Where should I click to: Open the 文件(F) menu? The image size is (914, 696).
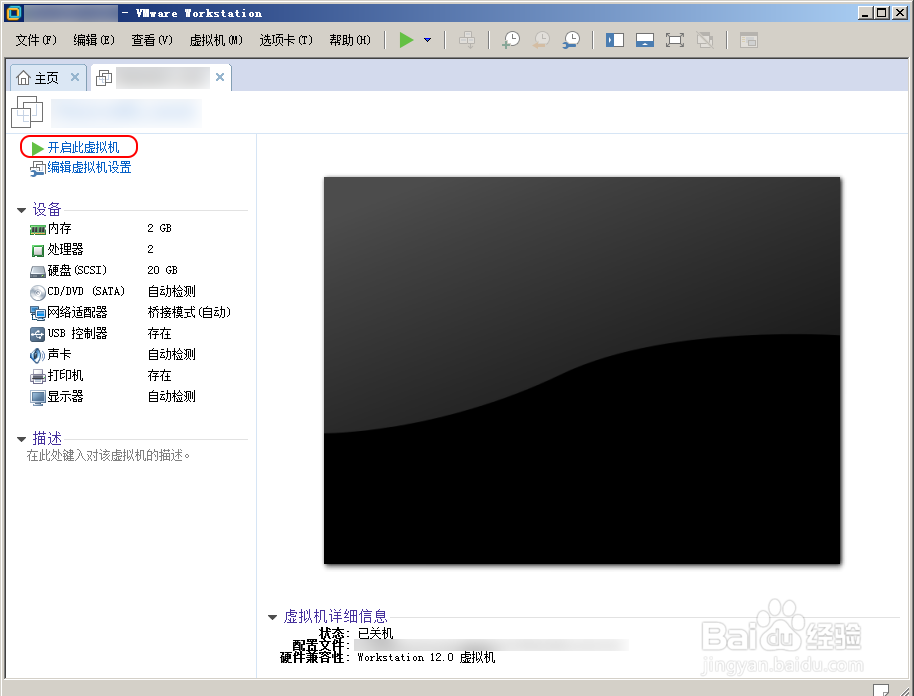36,40
